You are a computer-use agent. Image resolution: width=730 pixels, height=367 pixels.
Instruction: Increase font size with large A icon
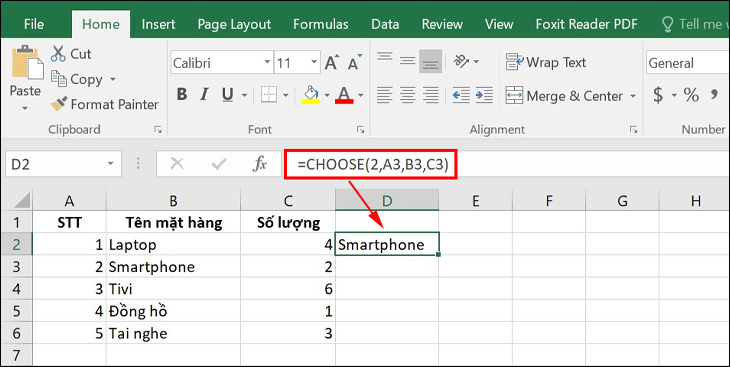(x=331, y=62)
